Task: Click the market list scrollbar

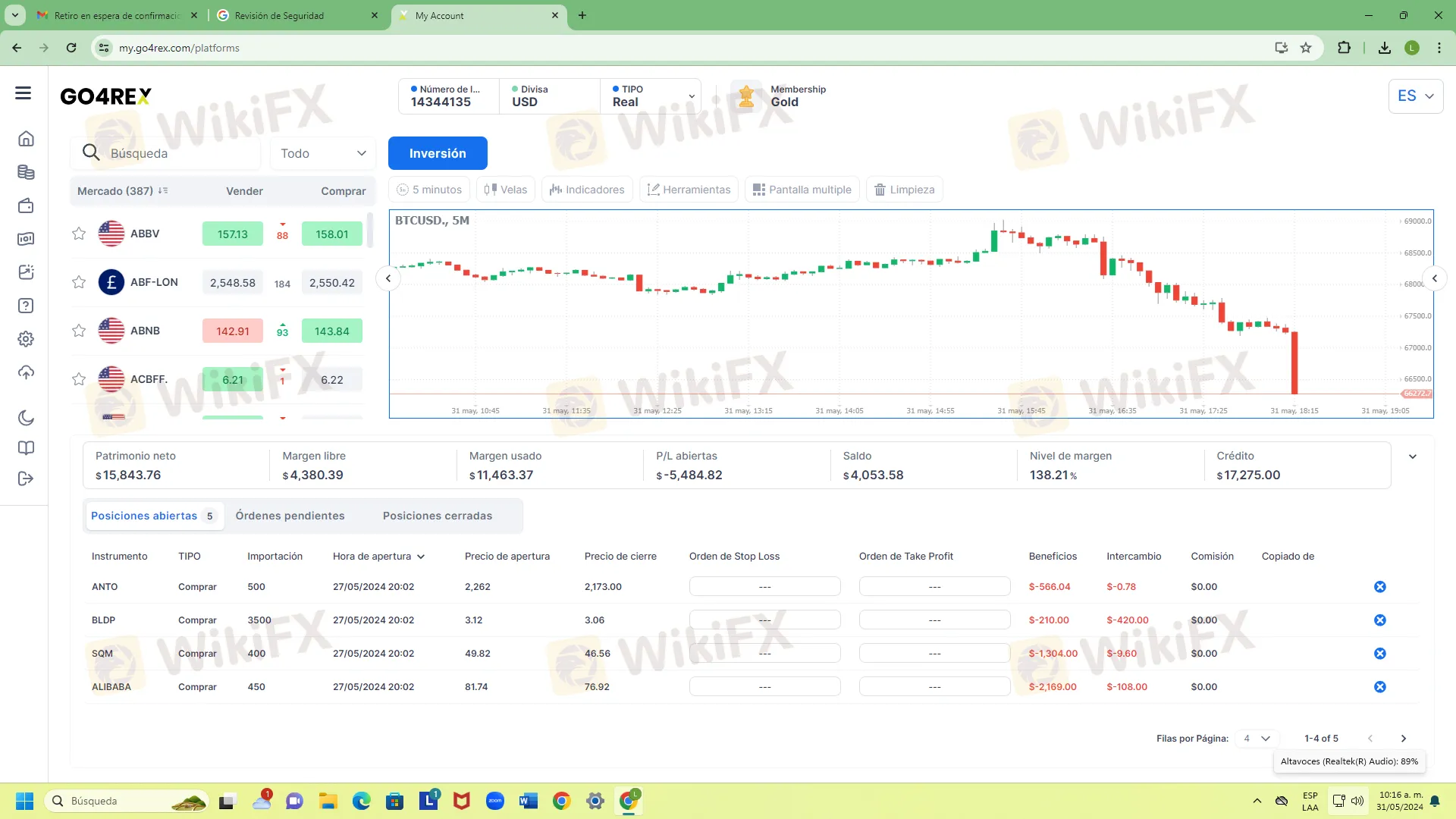Action: pos(370,230)
